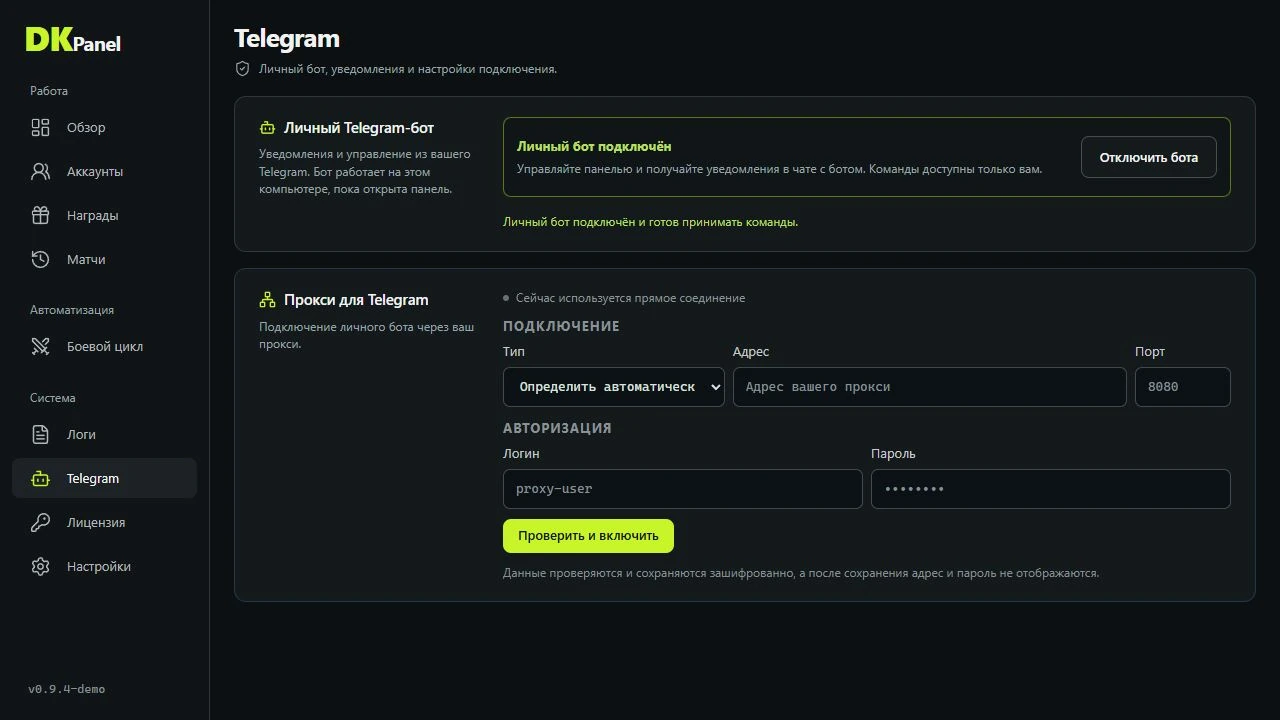Click the Порт field showing 8080

[1183, 387]
